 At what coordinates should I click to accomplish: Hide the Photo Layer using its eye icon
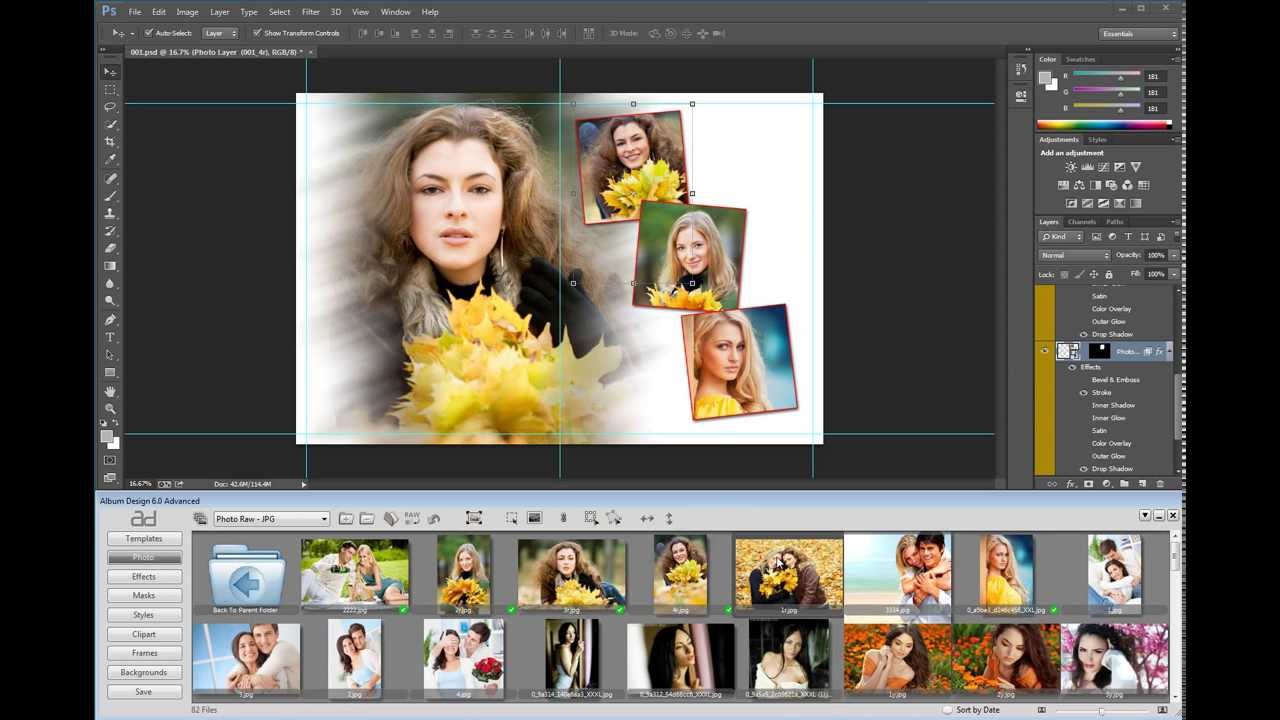pyautogui.click(x=1045, y=351)
